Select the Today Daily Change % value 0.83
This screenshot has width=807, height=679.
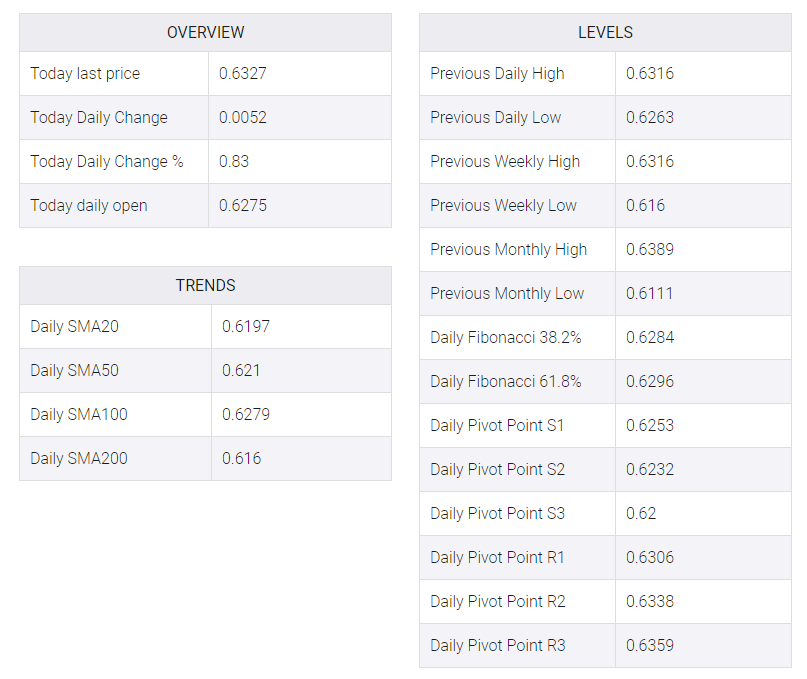pos(234,161)
